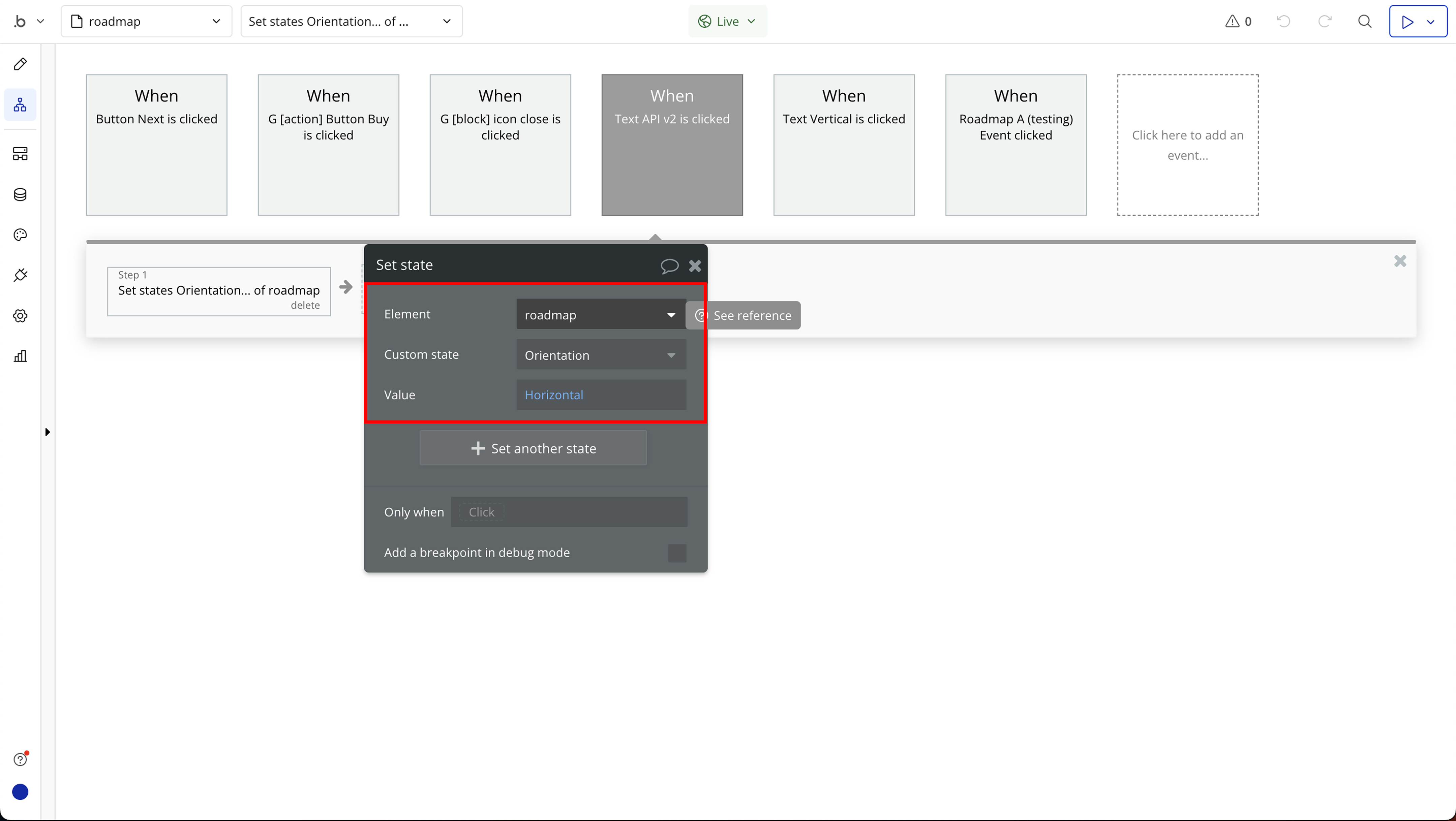Open the Custom state Orientation dropdown
Screen dimensions: 1456x821
pos(601,355)
